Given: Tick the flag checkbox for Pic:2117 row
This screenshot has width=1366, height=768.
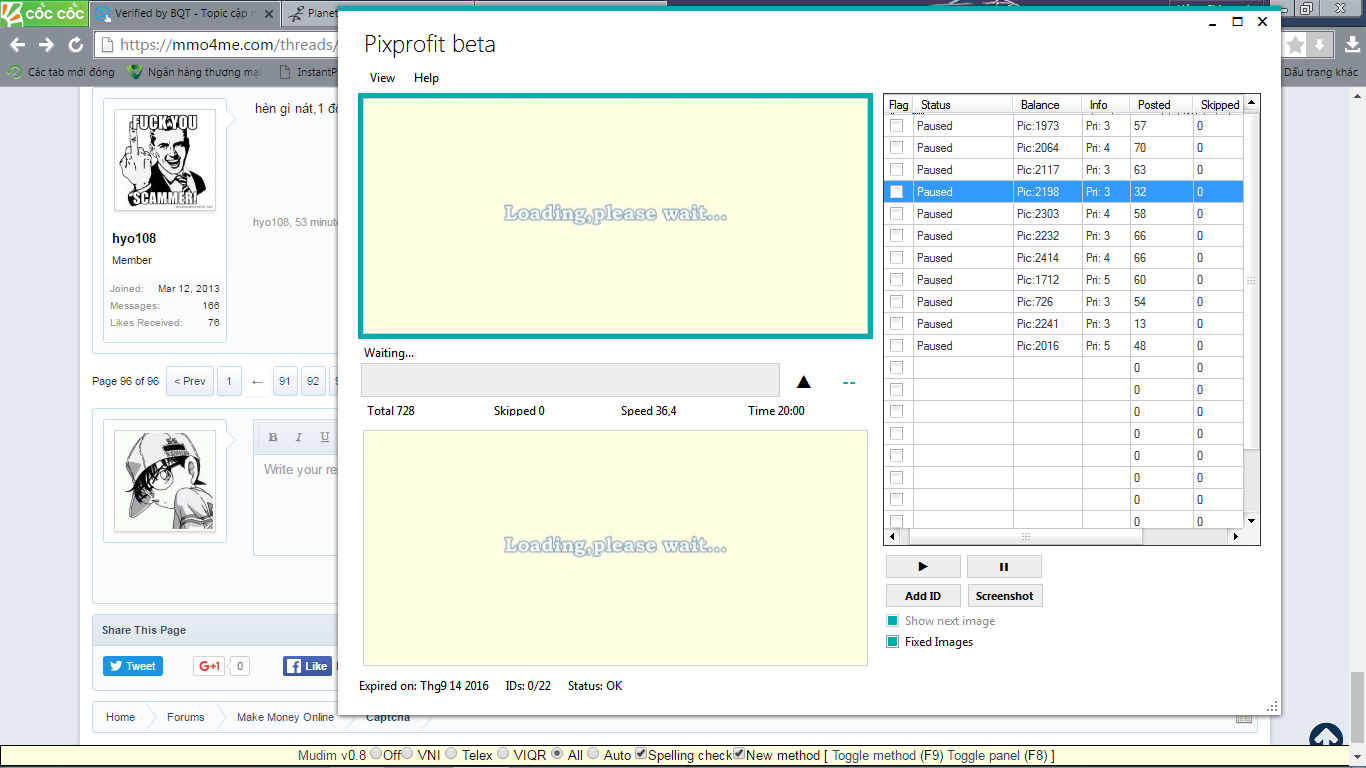Looking at the screenshot, I should click(897, 170).
